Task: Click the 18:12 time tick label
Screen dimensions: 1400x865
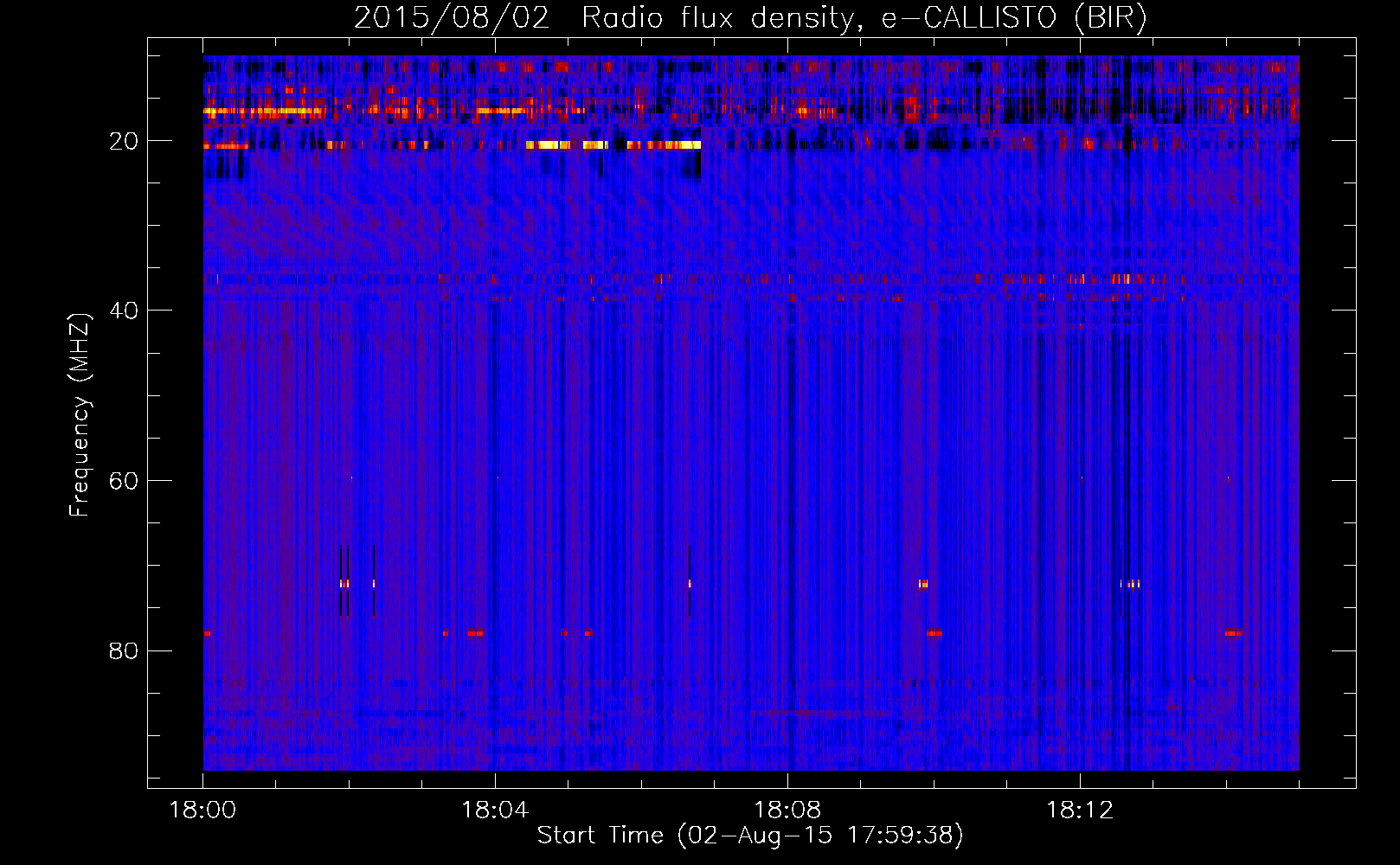Action: point(1080,811)
